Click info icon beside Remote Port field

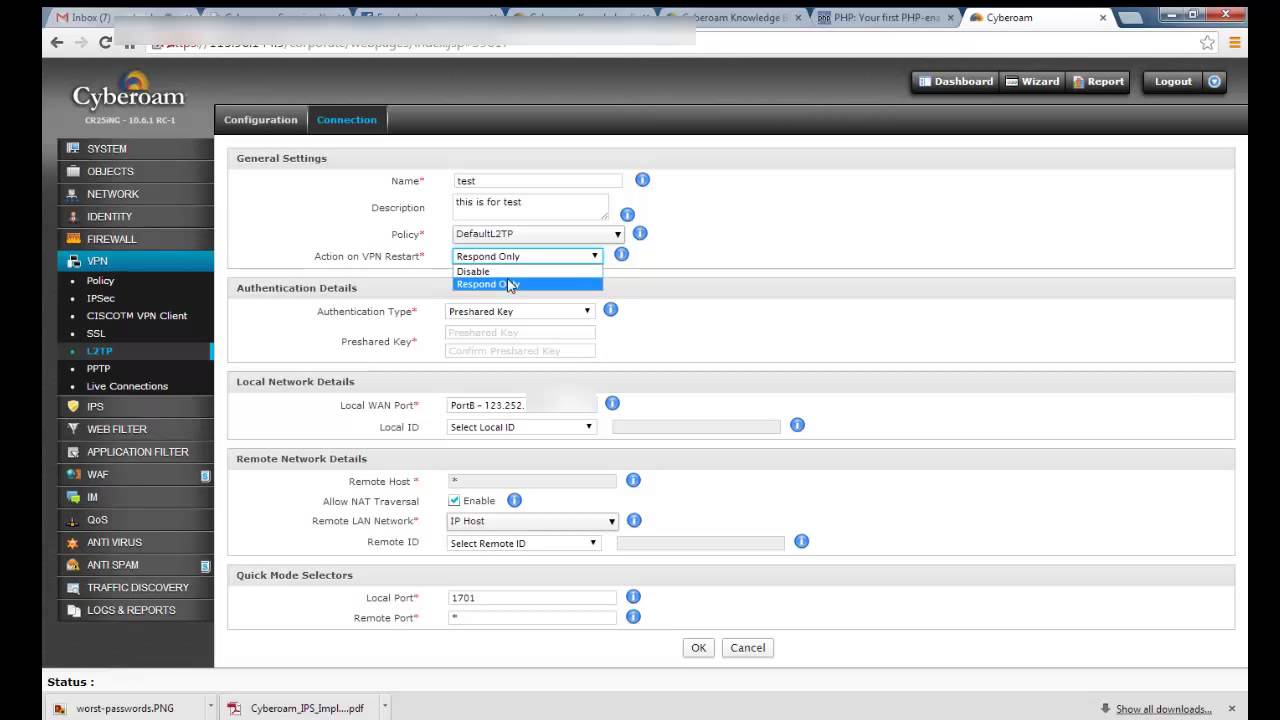(633, 617)
